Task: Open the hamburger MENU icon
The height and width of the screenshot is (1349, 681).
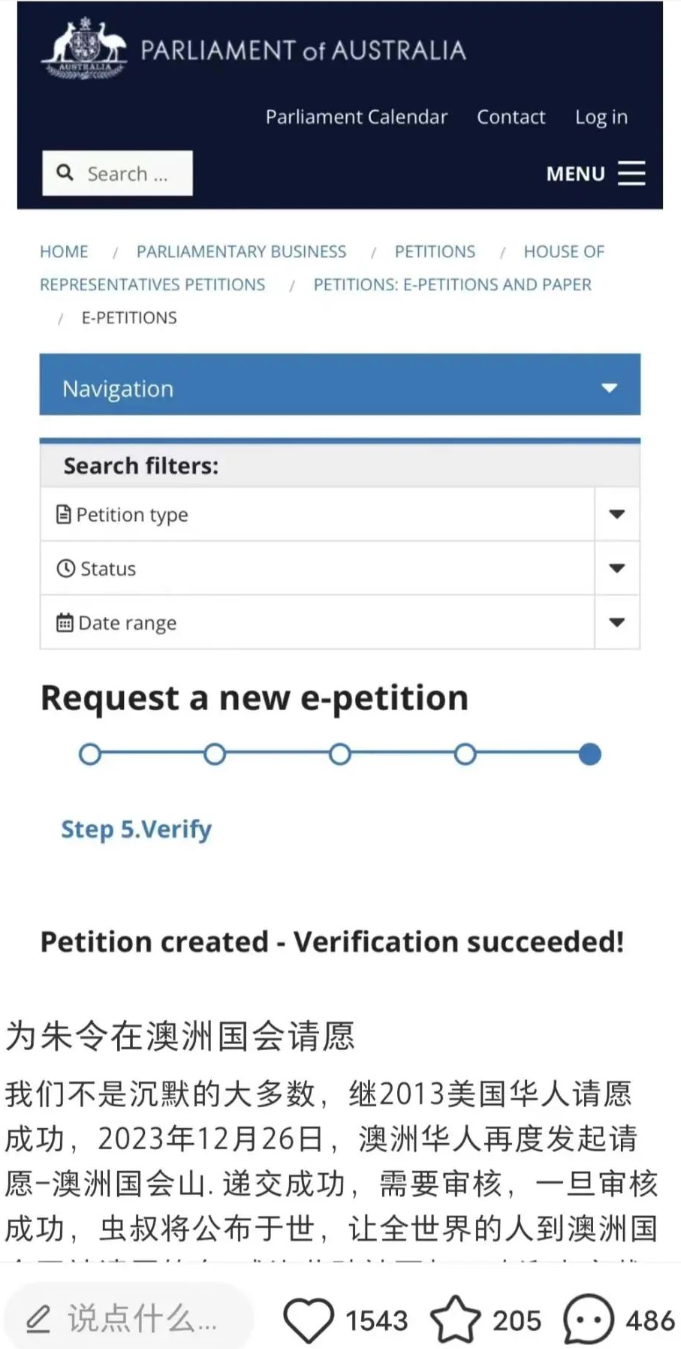Action: pos(631,173)
